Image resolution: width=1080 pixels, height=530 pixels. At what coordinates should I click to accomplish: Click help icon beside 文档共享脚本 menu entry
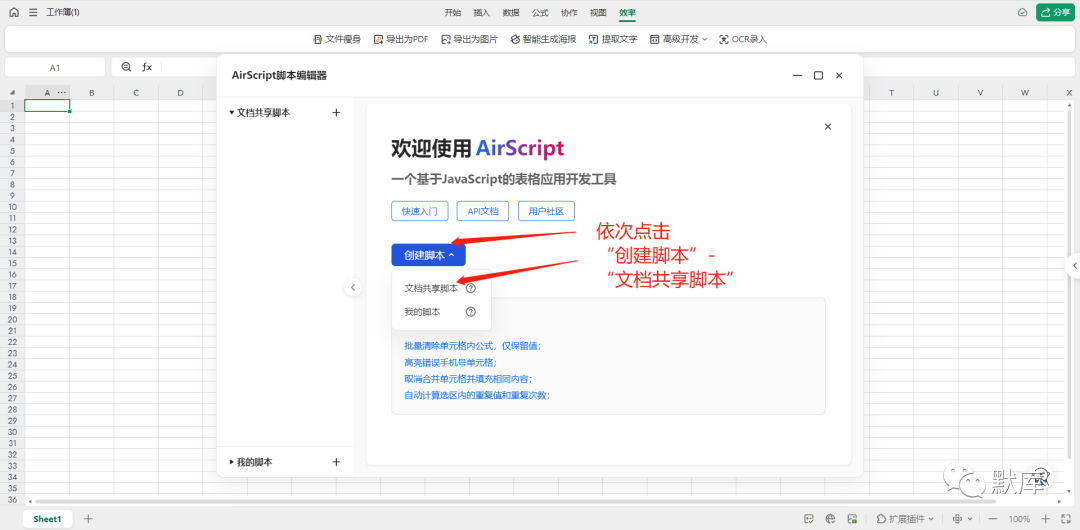coord(471,288)
